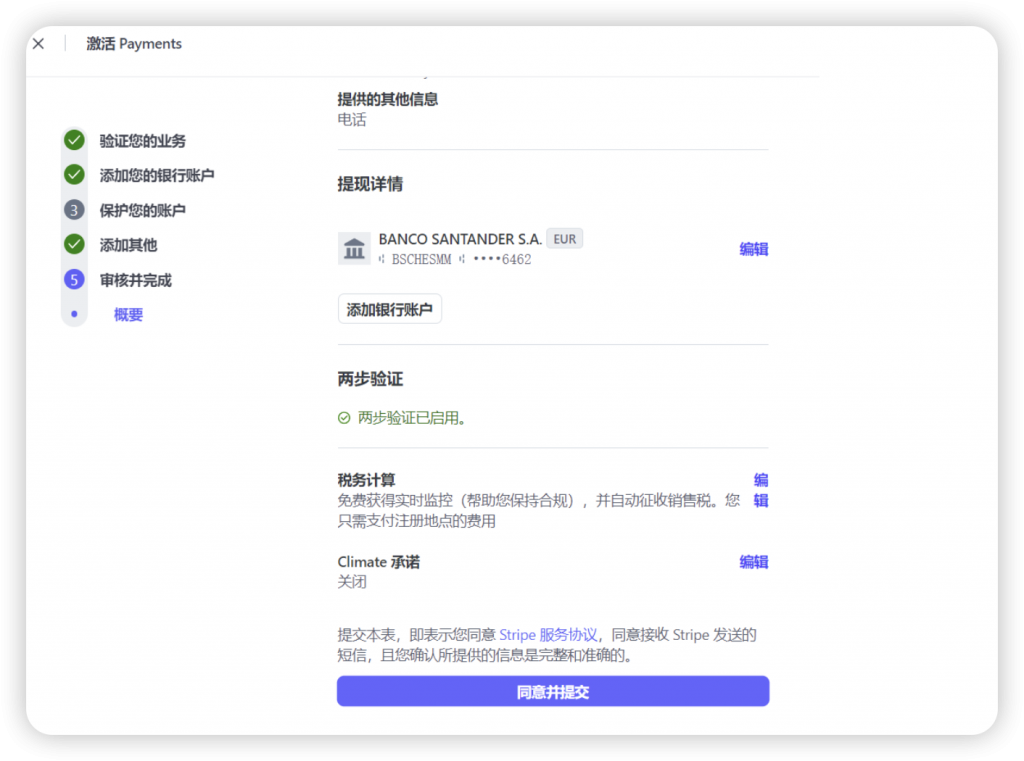Click the green check icon beside 添加您的银行账户

[x=74, y=174]
